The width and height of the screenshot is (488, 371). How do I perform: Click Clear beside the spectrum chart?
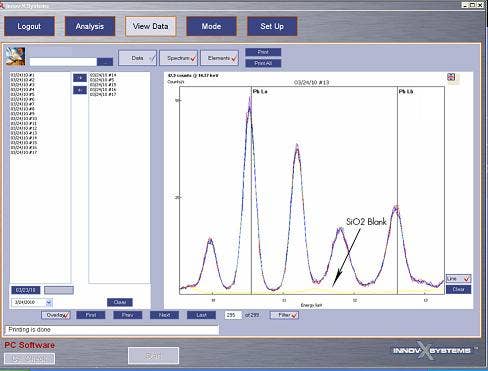pyautogui.click(x=458, y=289)
